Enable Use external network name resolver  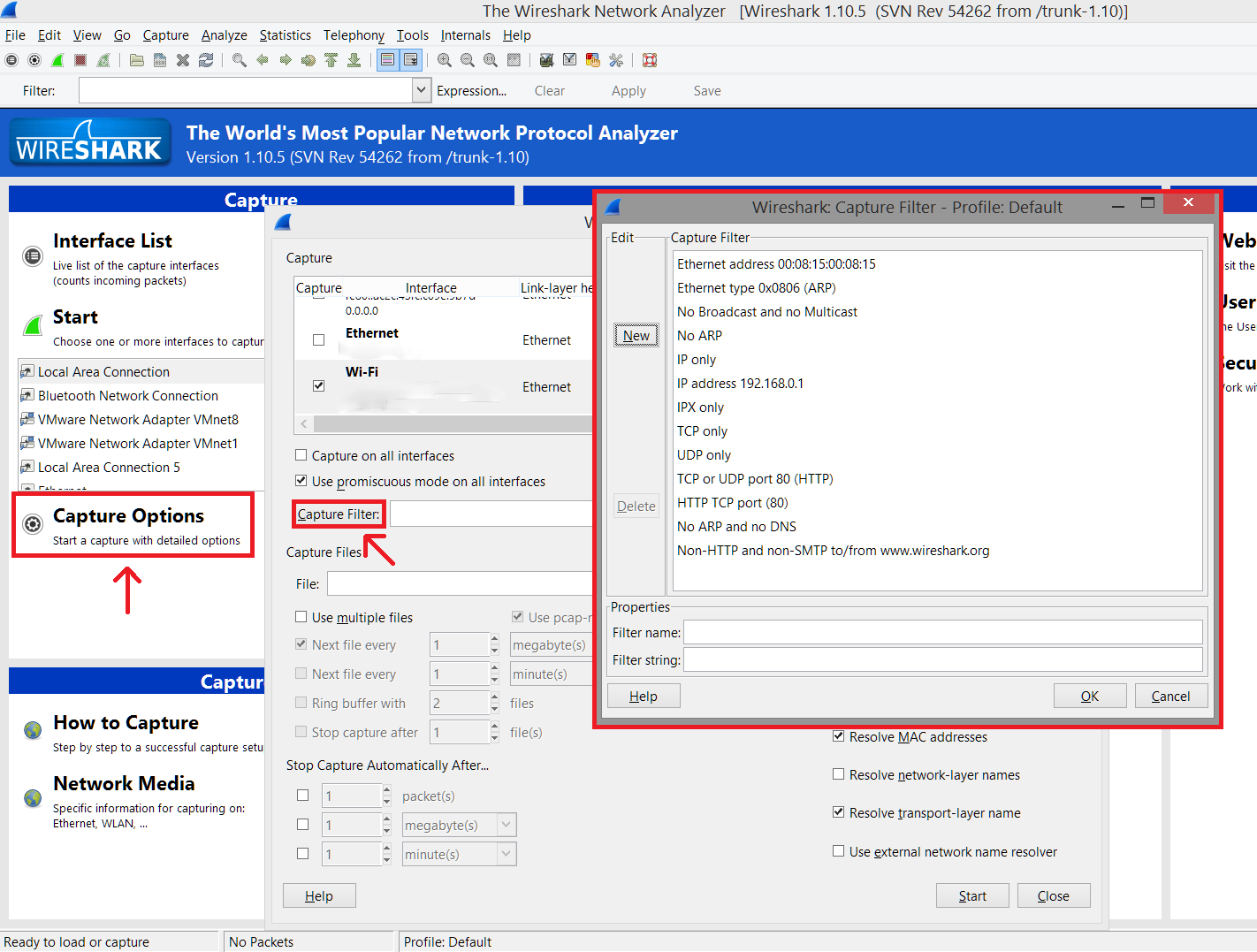tap(839, 851)
